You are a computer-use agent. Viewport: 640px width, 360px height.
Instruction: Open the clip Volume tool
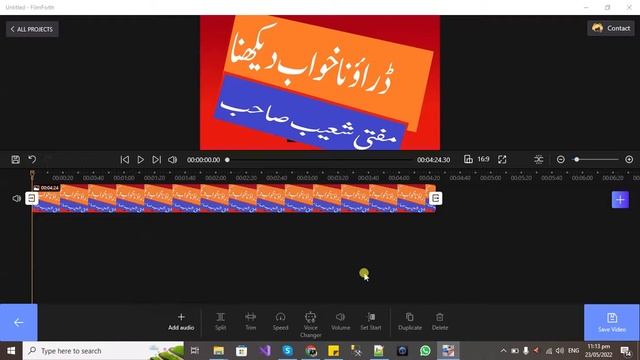[x=340, y=322]
